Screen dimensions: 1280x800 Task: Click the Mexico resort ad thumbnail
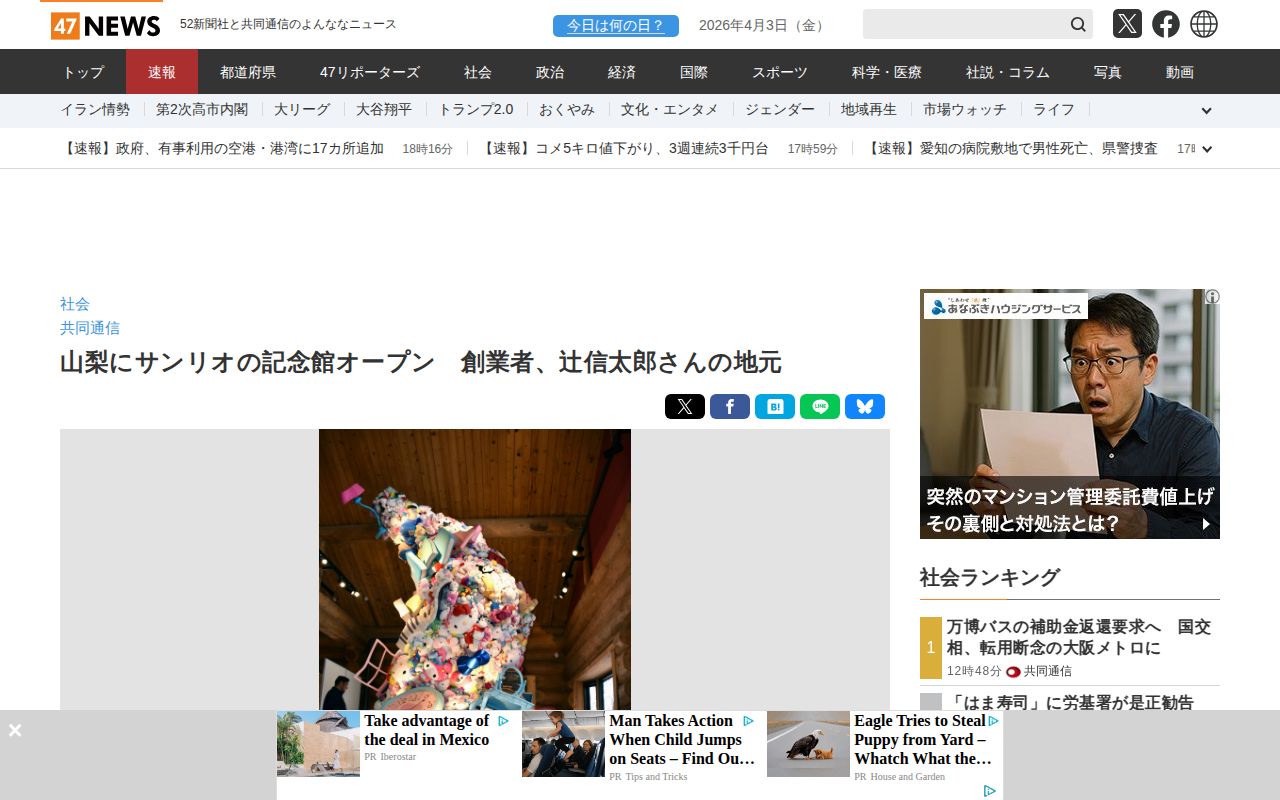[x=318, y=744]
